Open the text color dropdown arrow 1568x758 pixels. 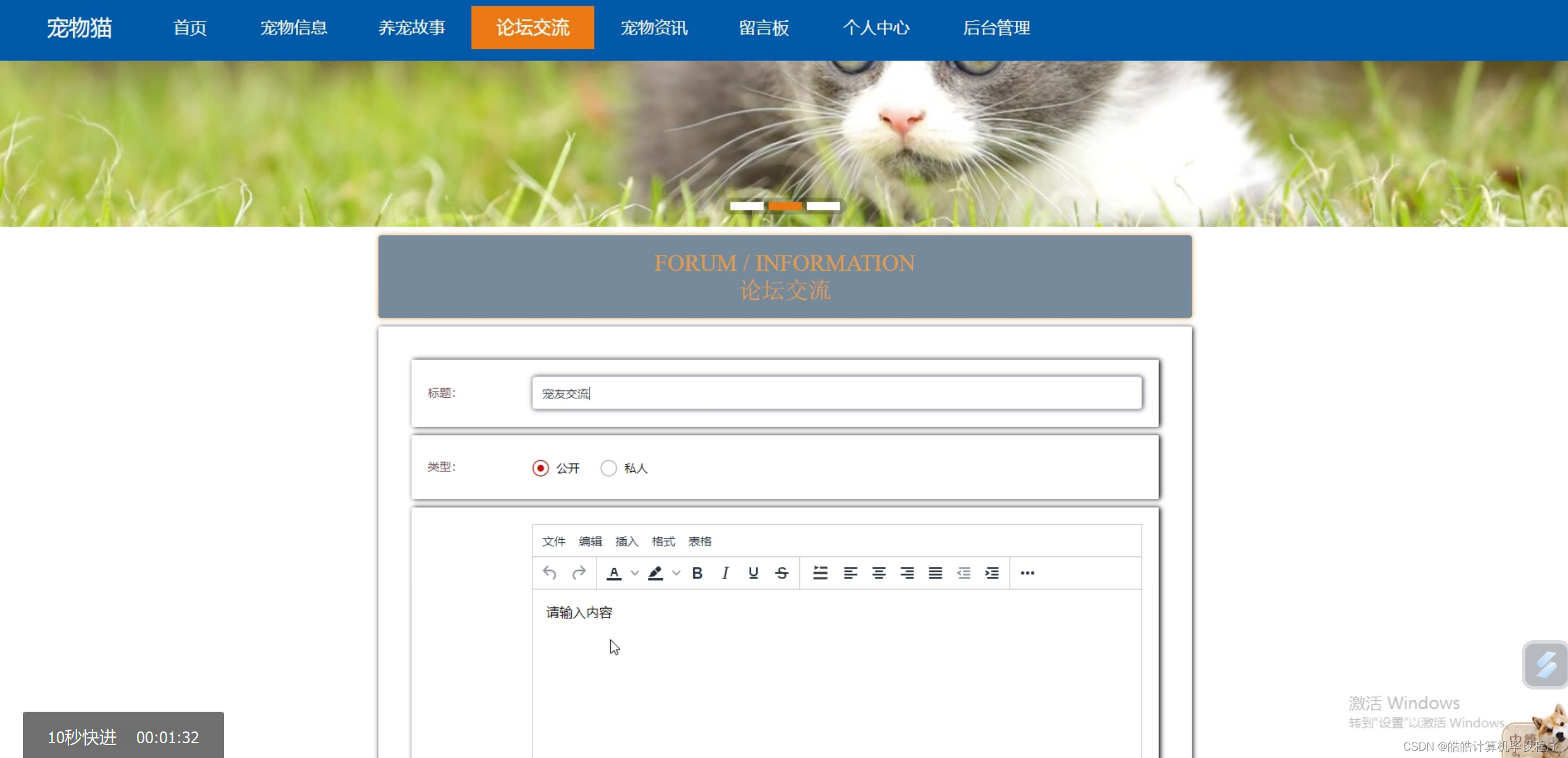point(635,573)
